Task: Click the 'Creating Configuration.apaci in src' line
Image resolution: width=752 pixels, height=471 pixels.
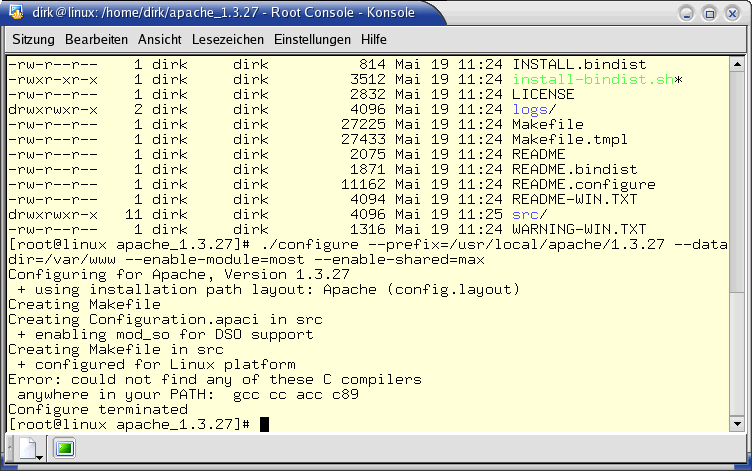Action: pos(165,319)
